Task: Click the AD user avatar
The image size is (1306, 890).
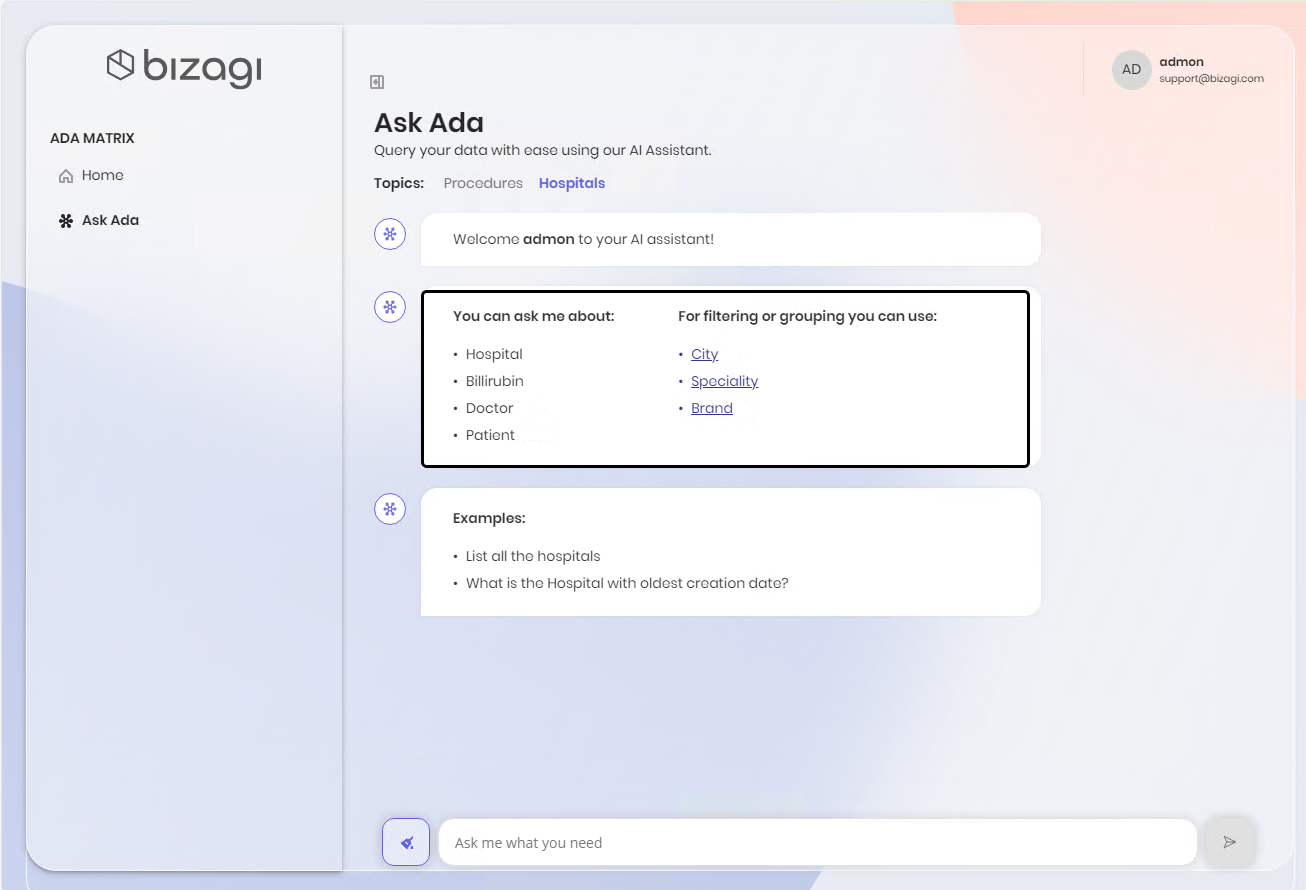Action: tap(1131, 70)
